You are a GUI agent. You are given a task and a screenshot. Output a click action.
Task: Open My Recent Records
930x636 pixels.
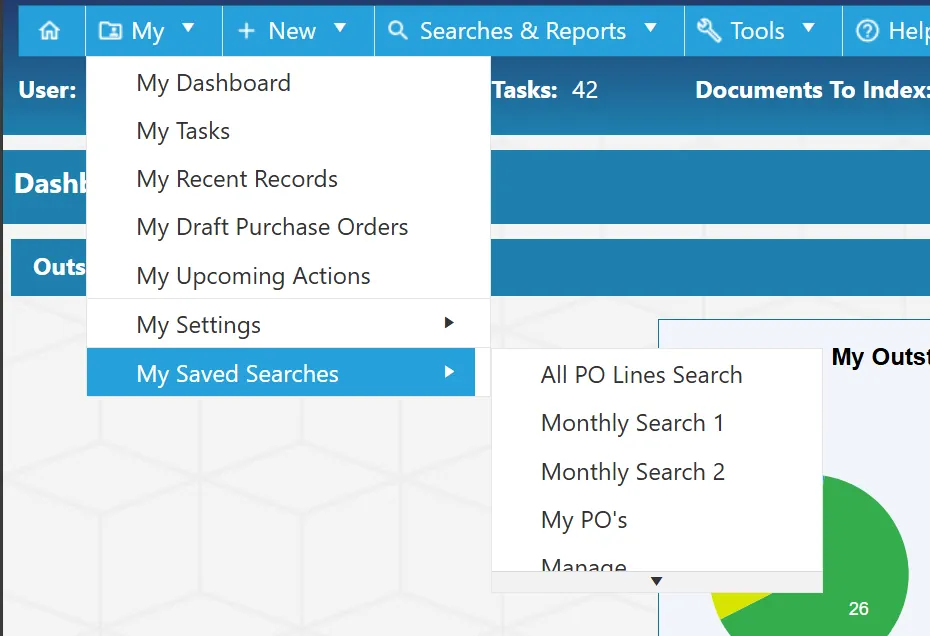288,179
